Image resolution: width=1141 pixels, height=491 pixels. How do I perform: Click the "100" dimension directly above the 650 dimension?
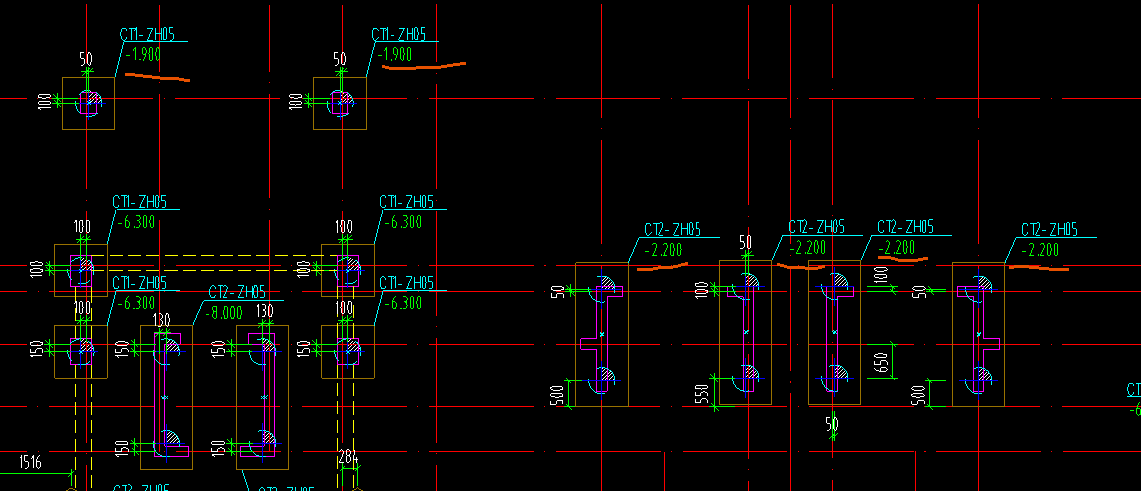pyautogui.click(x=880, y=276)
